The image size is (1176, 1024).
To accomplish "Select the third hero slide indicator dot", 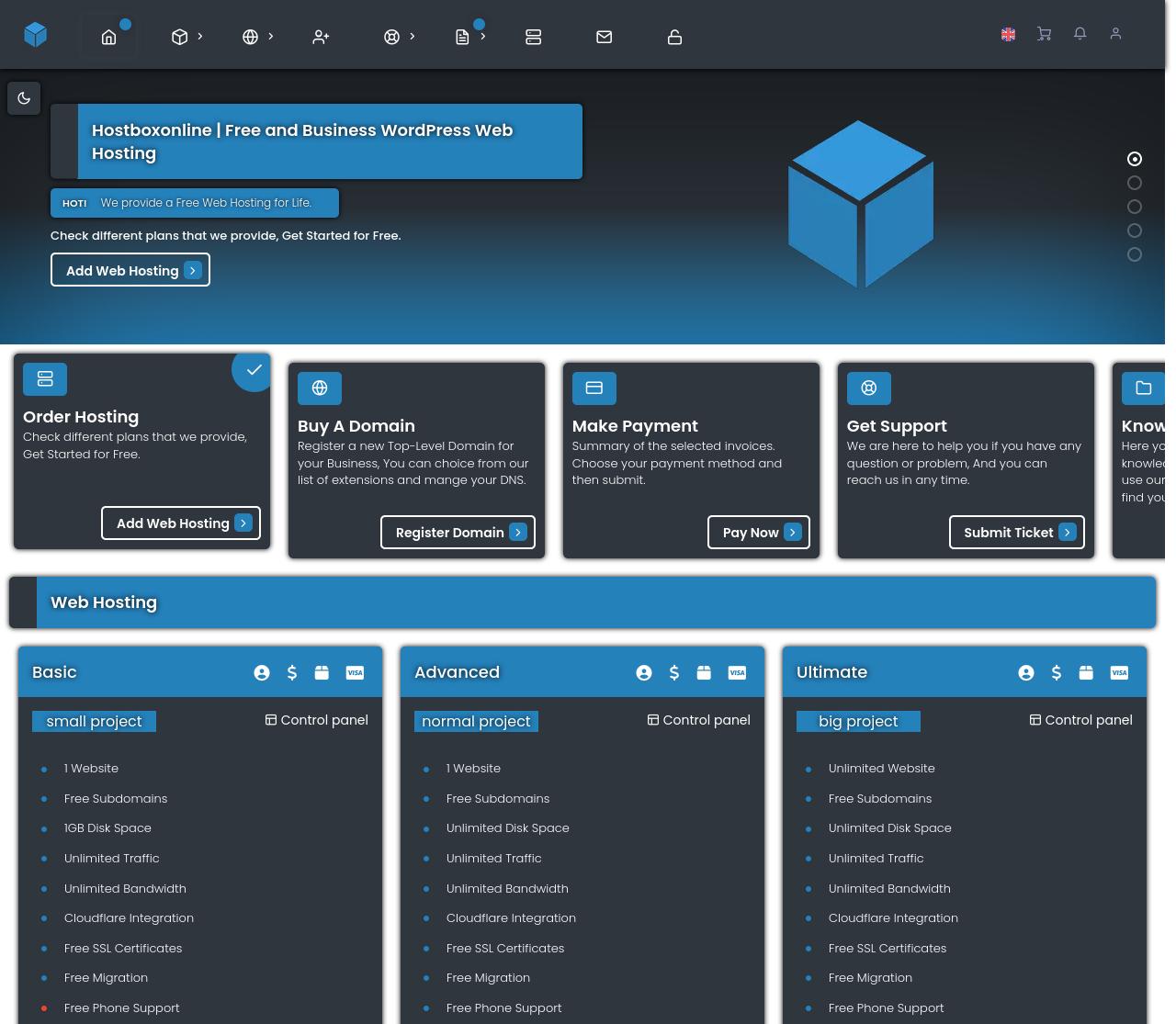I will (1135, 207).
